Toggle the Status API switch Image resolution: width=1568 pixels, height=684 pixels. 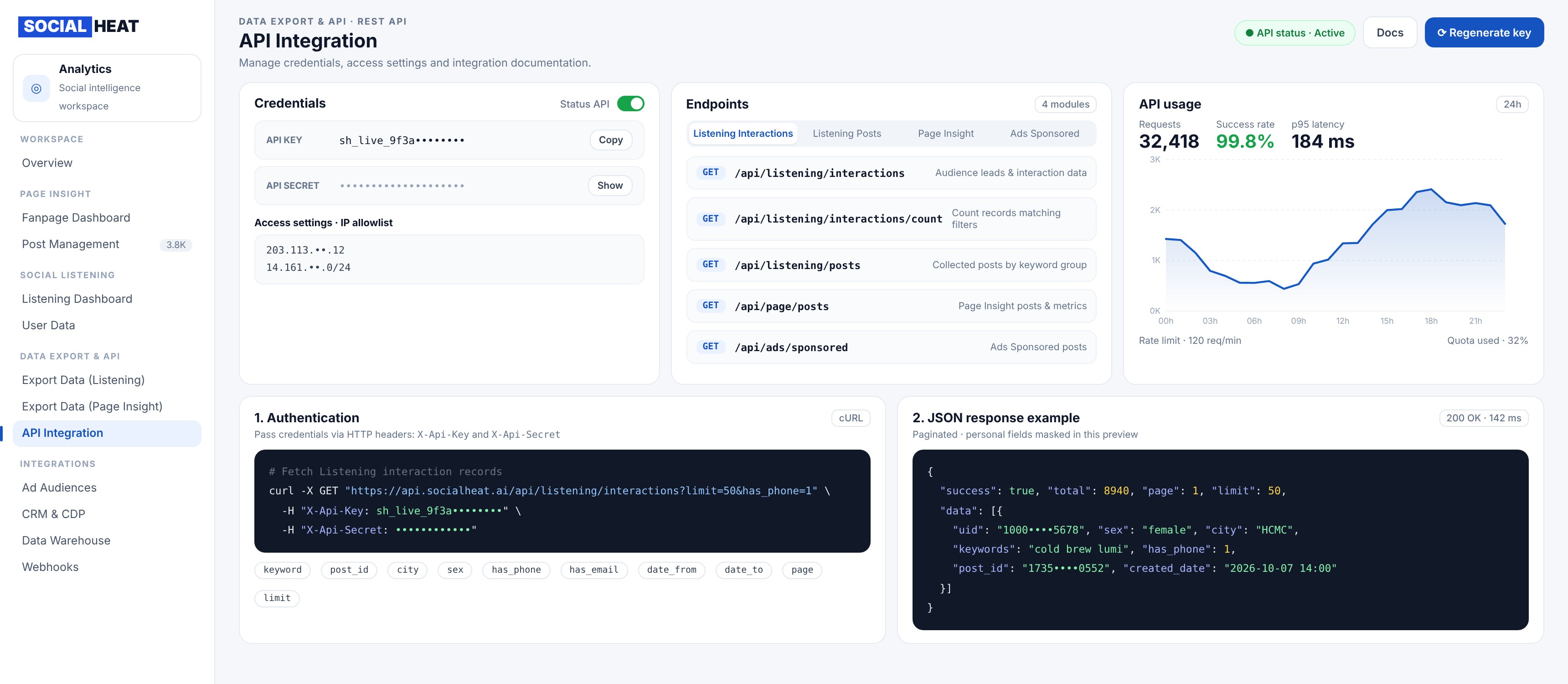click(x=630, y=104)
